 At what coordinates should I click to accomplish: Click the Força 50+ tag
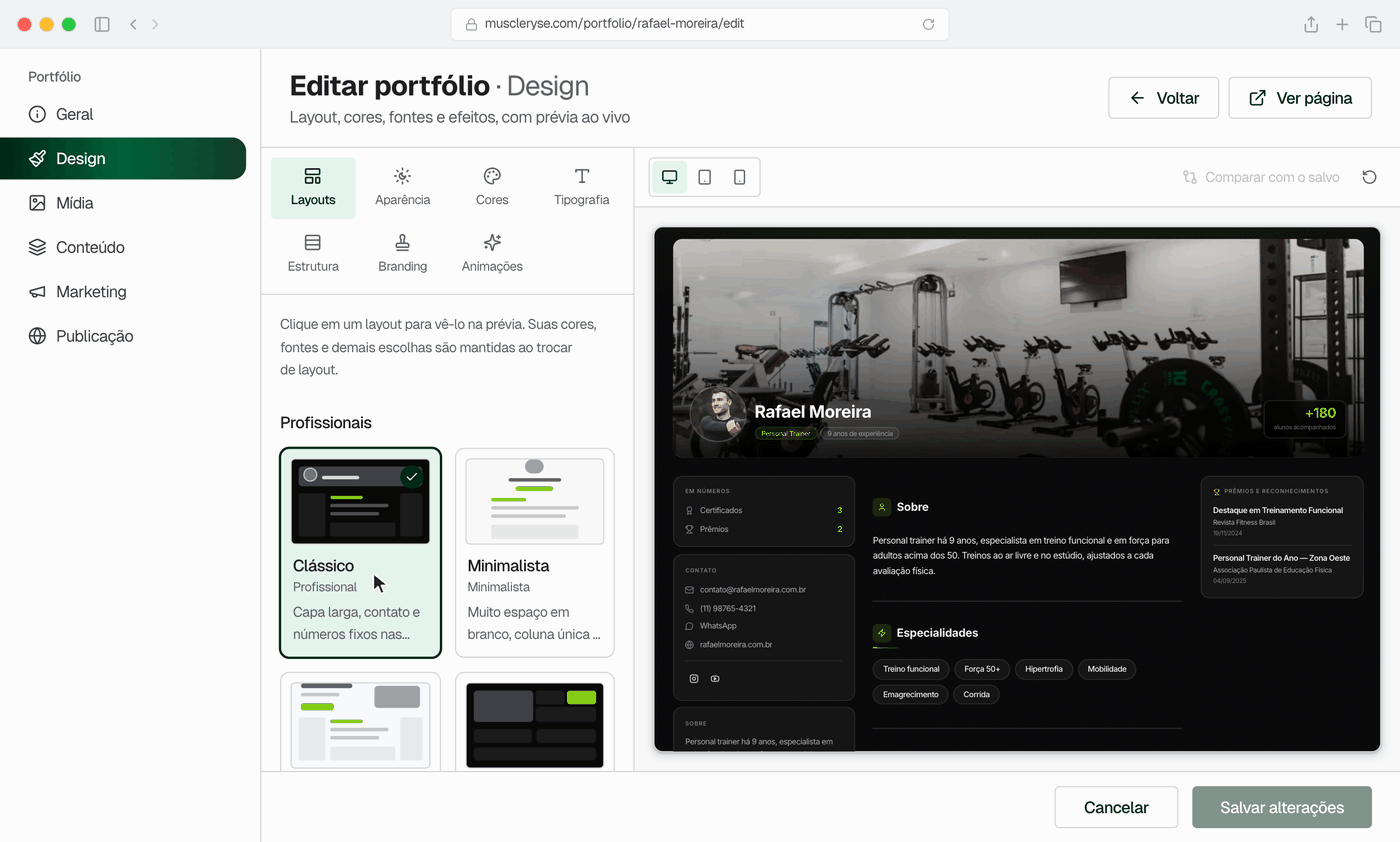click(x=982, y=669)
